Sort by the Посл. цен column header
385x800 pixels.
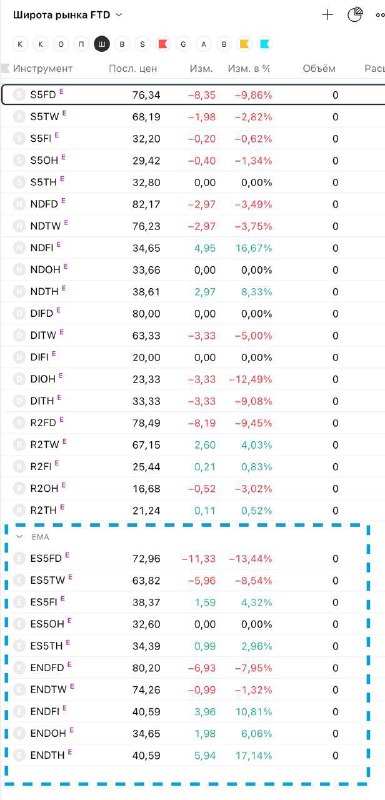coord(133,68)
